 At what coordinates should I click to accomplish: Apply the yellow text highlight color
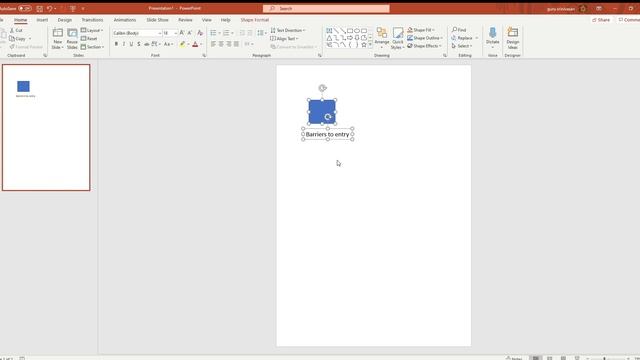point(182,44)
